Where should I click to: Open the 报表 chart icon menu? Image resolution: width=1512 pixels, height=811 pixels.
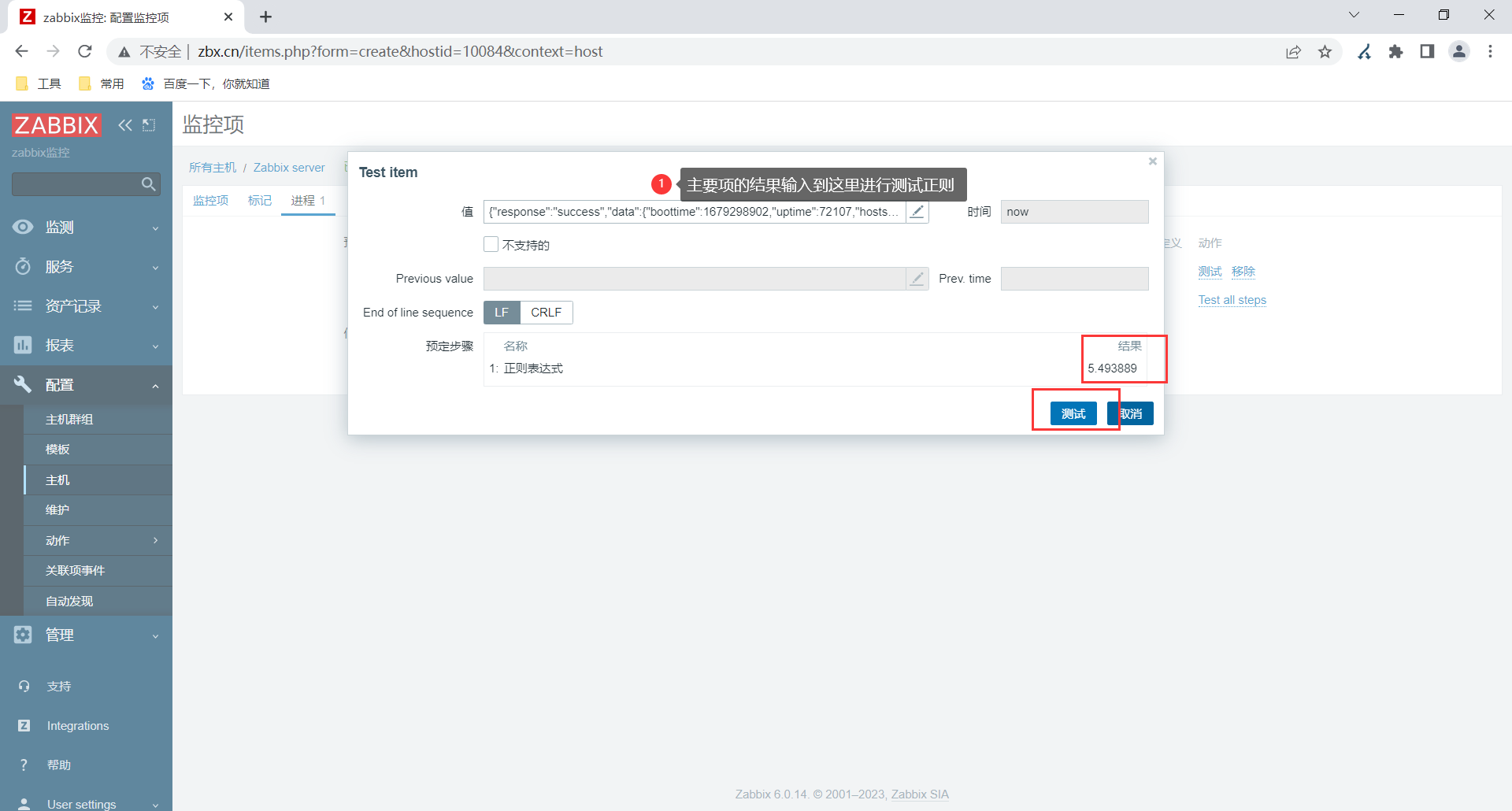(x=23, y=346)
